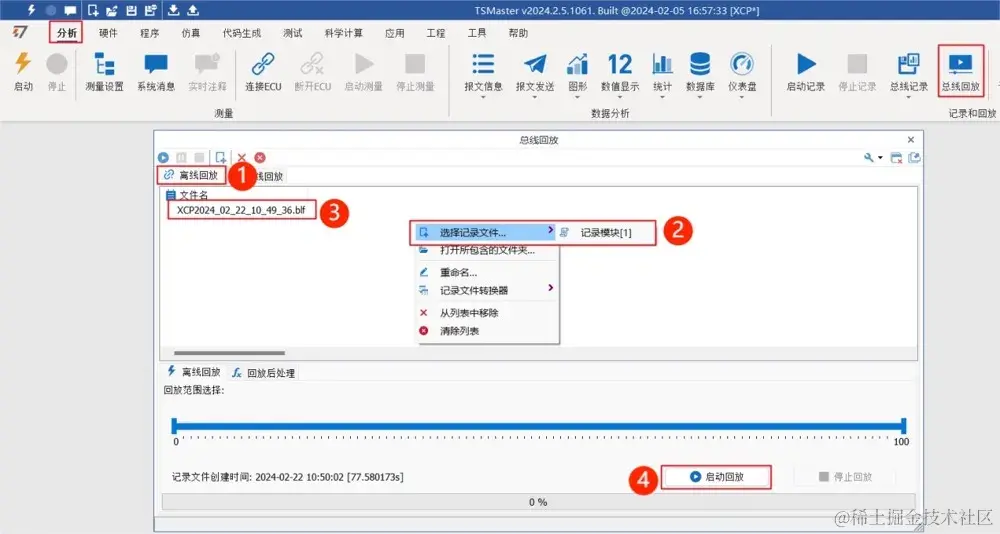Screen dimensions: 1000x534
Task: Click the file list horizontal scrollbar
Action: coord(230,353)
